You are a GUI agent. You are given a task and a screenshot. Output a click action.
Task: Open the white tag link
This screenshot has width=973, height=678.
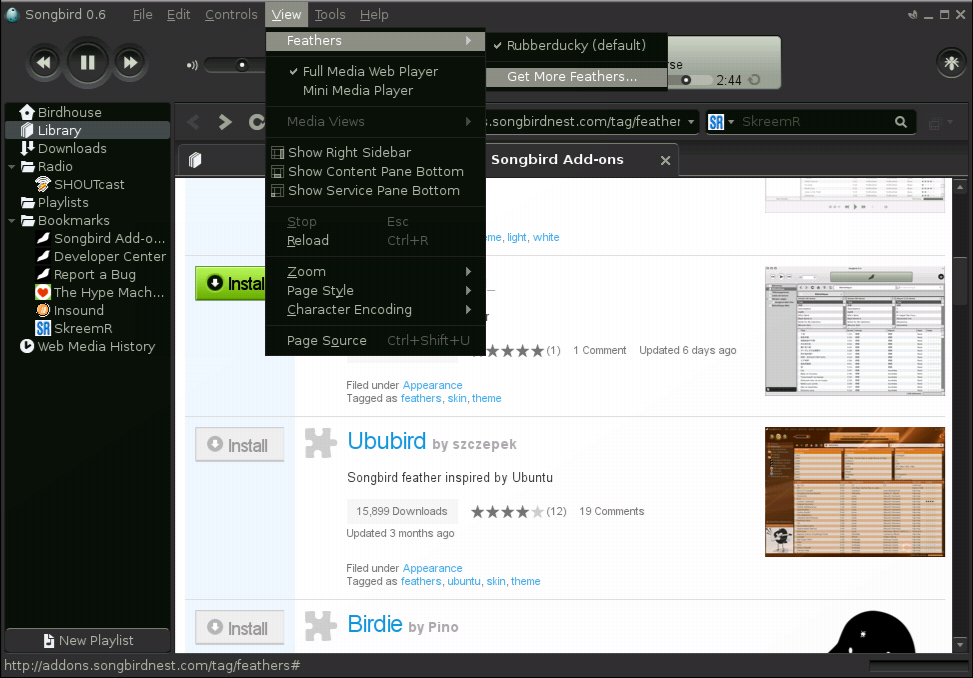(546, 237)
